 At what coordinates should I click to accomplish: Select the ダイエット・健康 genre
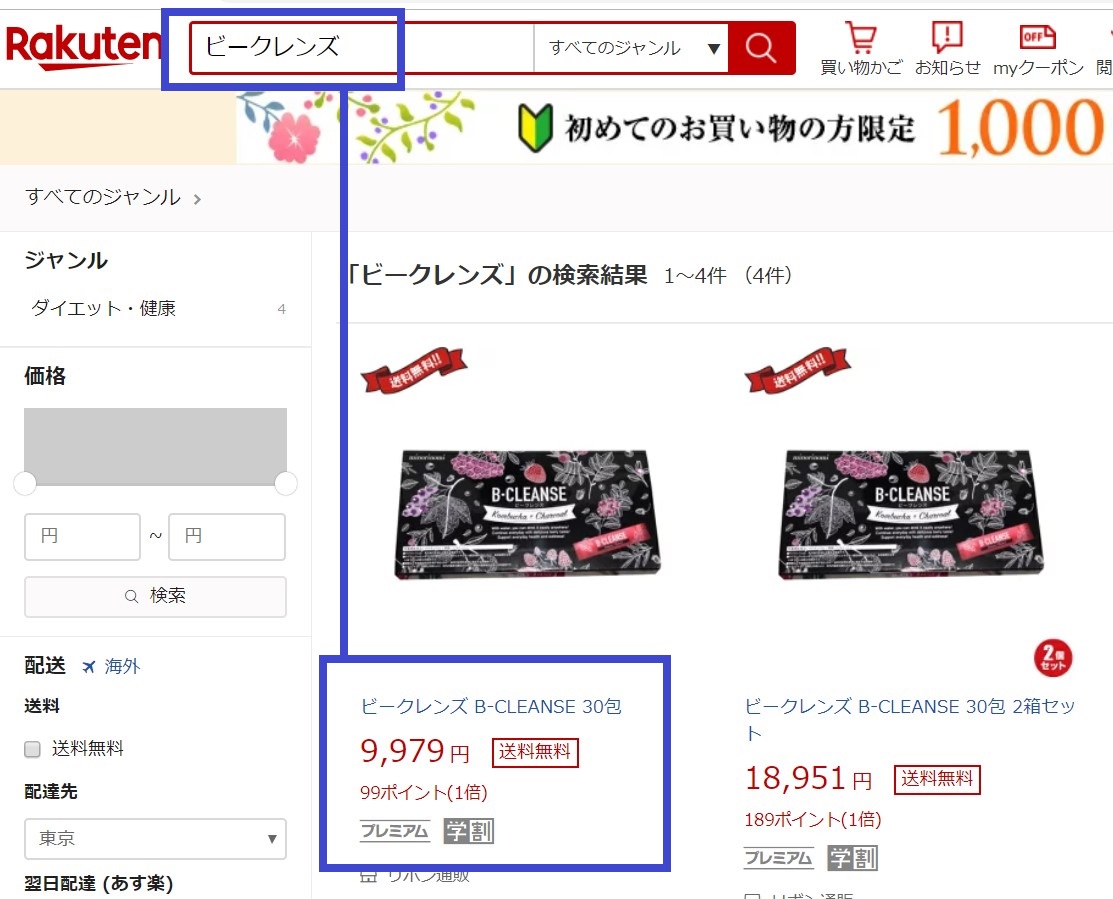104,309
